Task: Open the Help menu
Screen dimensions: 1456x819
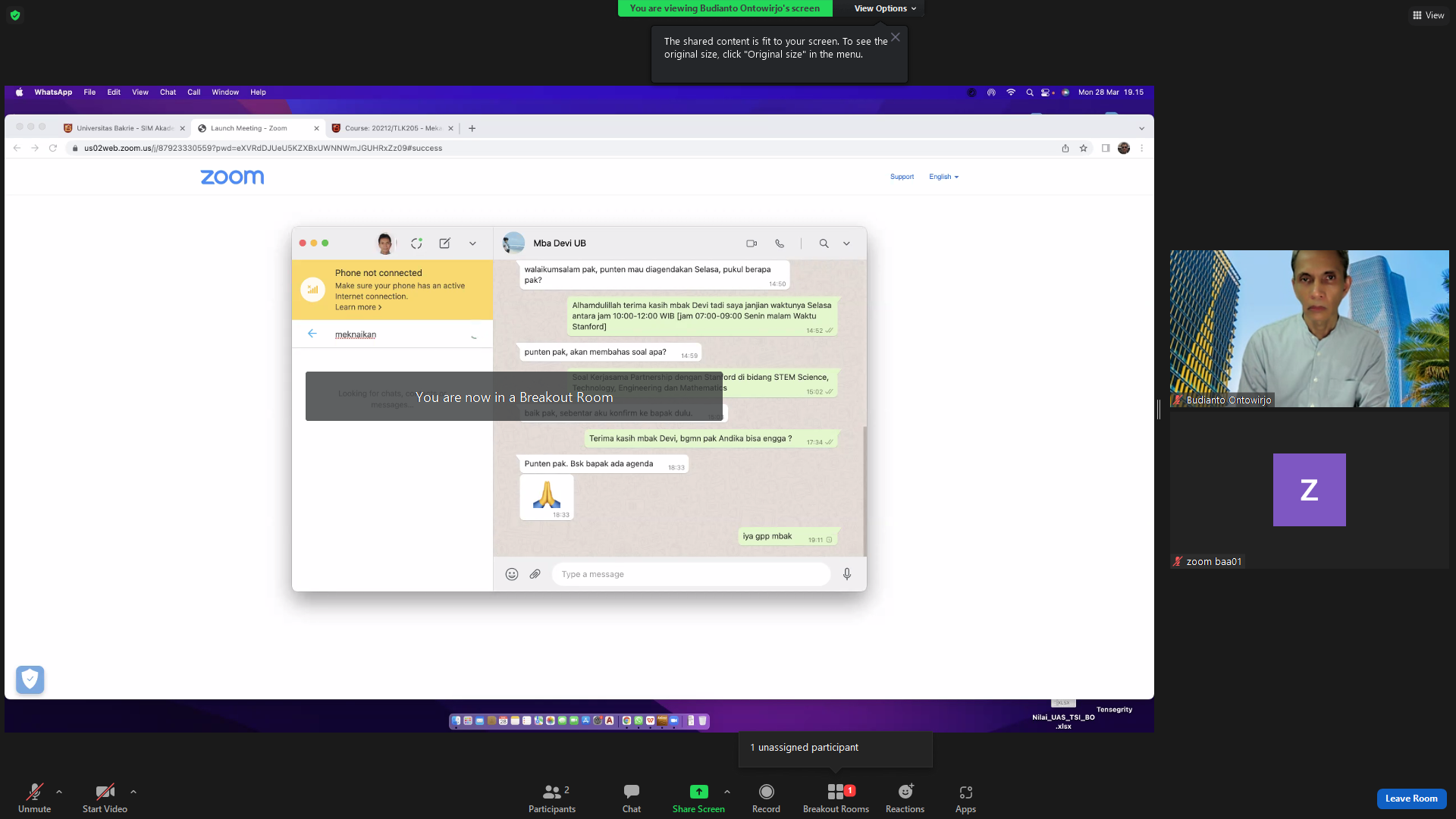Action: click(258, 93)
